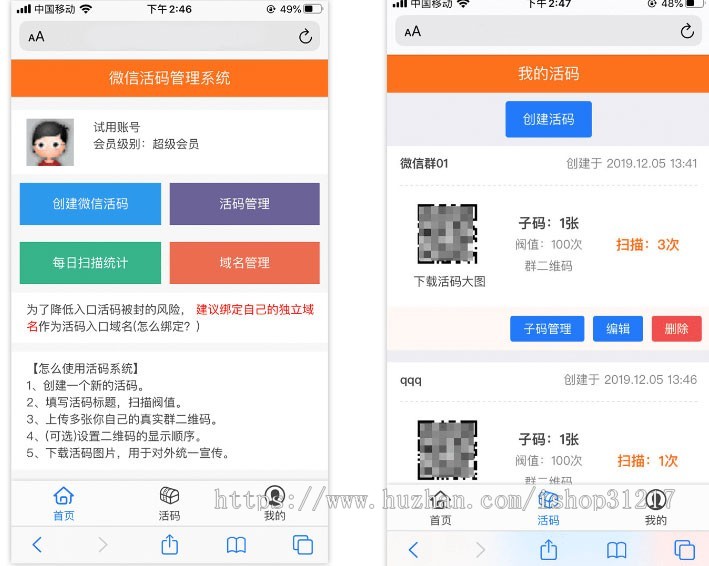Click 怎么绑定? link
The height and width of the screenshot is (566, 709).
tap(163, 326)
